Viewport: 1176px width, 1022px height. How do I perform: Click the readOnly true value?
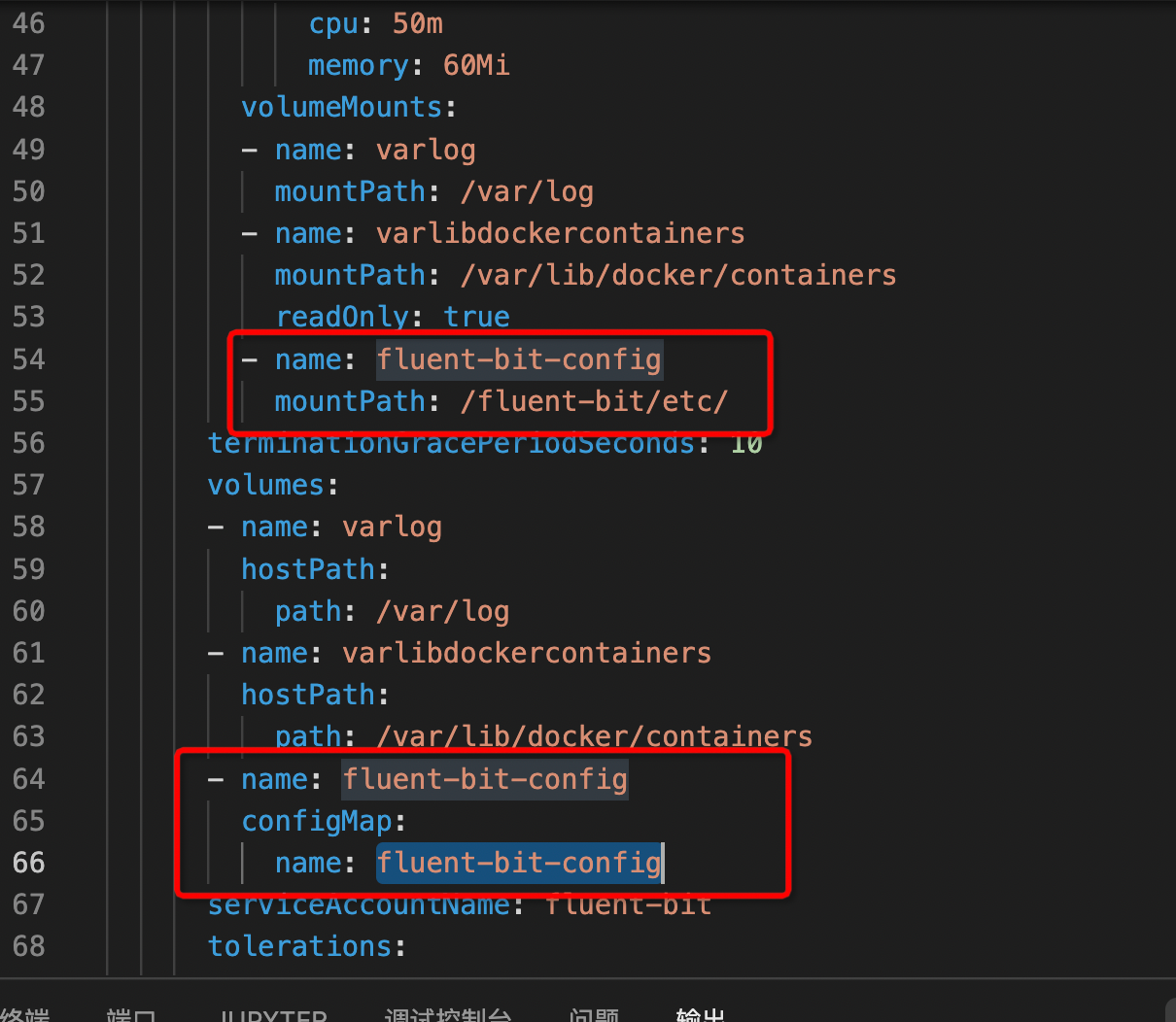(x=476, y=317)
